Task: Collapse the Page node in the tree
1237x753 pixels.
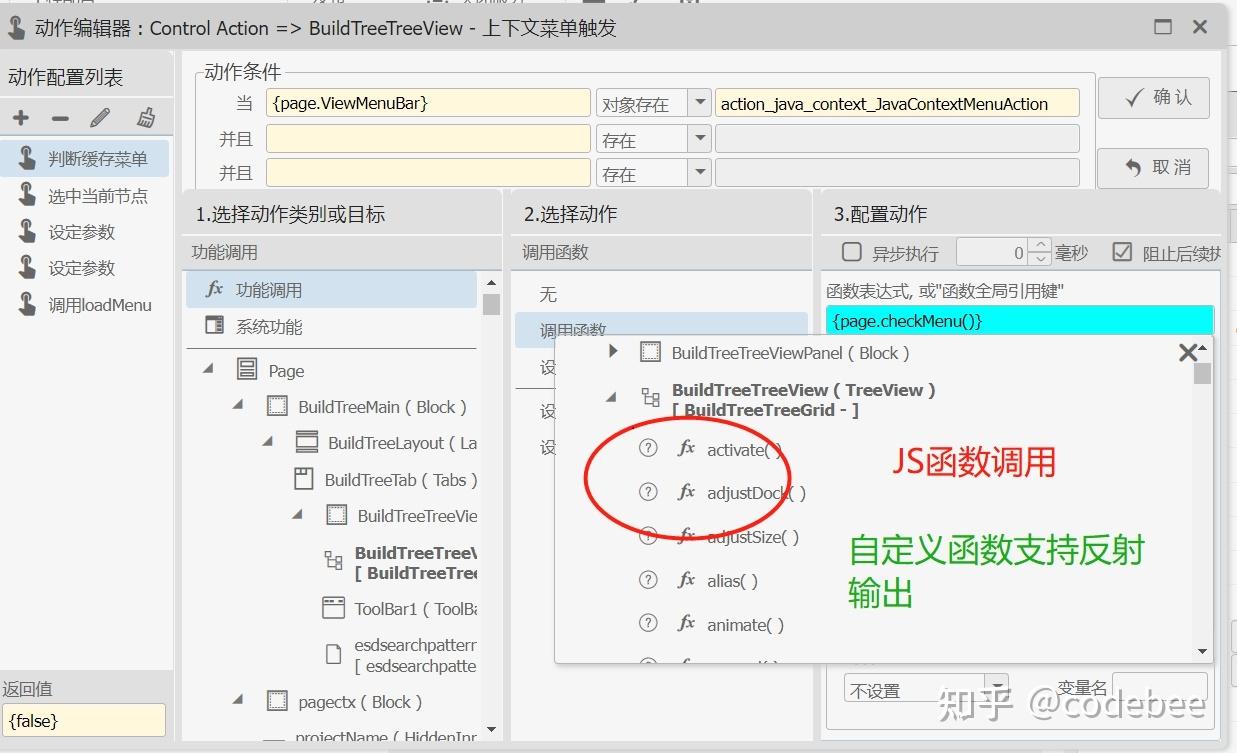Action: [208, 369]
